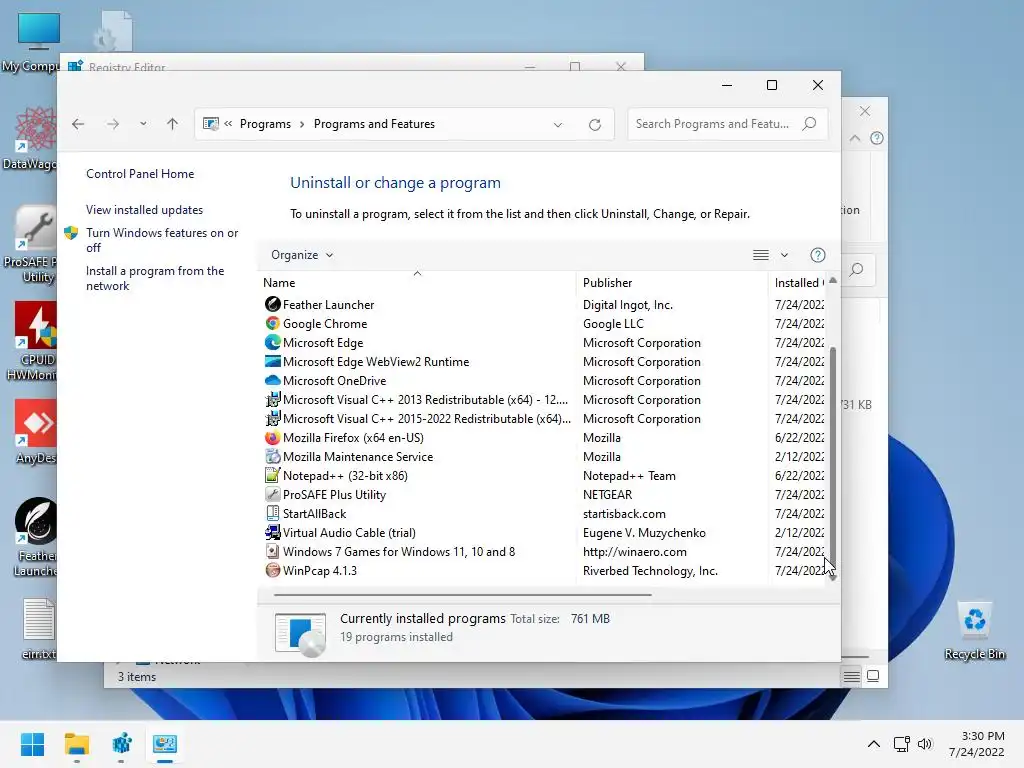Go up one level with the Up arrow
Viewport: 1024px width, 768px height.
tap(172, 124)
